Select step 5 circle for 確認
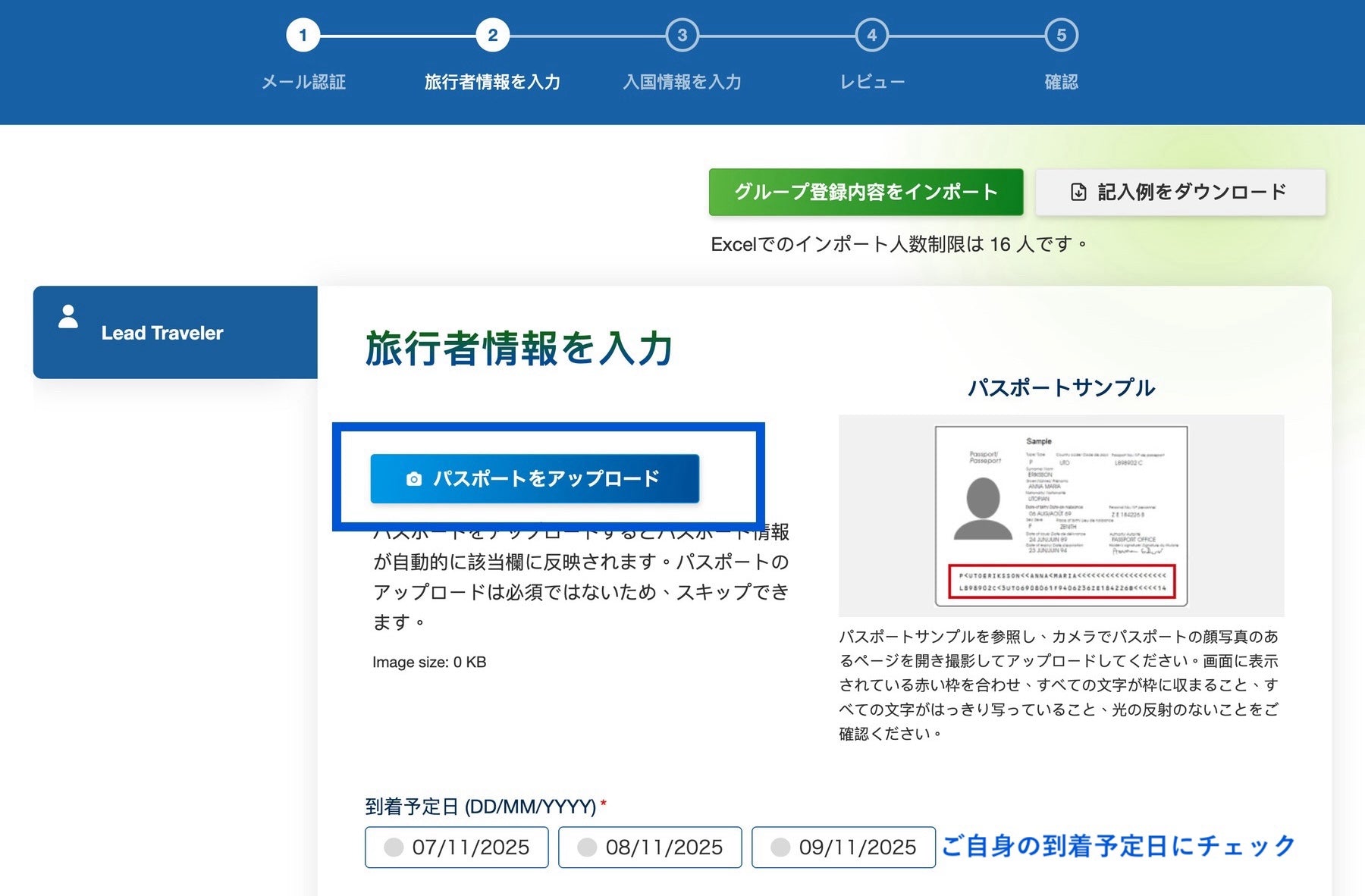 click(x=1061, y=35)
